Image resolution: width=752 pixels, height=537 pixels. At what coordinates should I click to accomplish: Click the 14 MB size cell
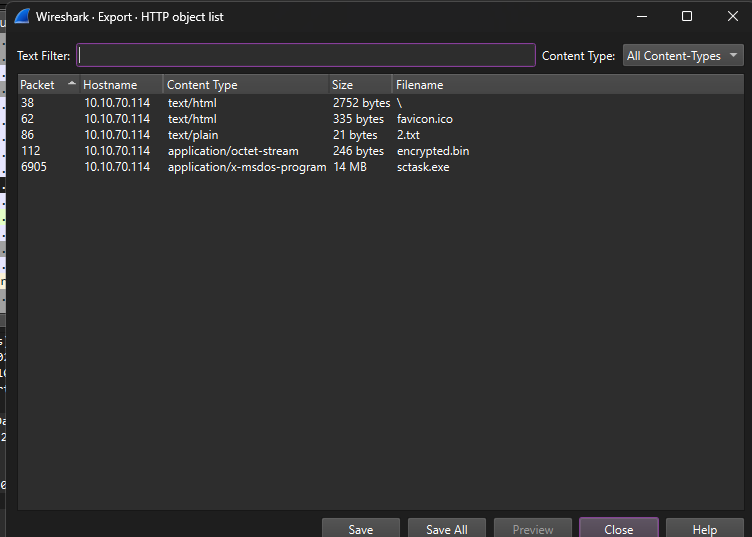[350, 167]
